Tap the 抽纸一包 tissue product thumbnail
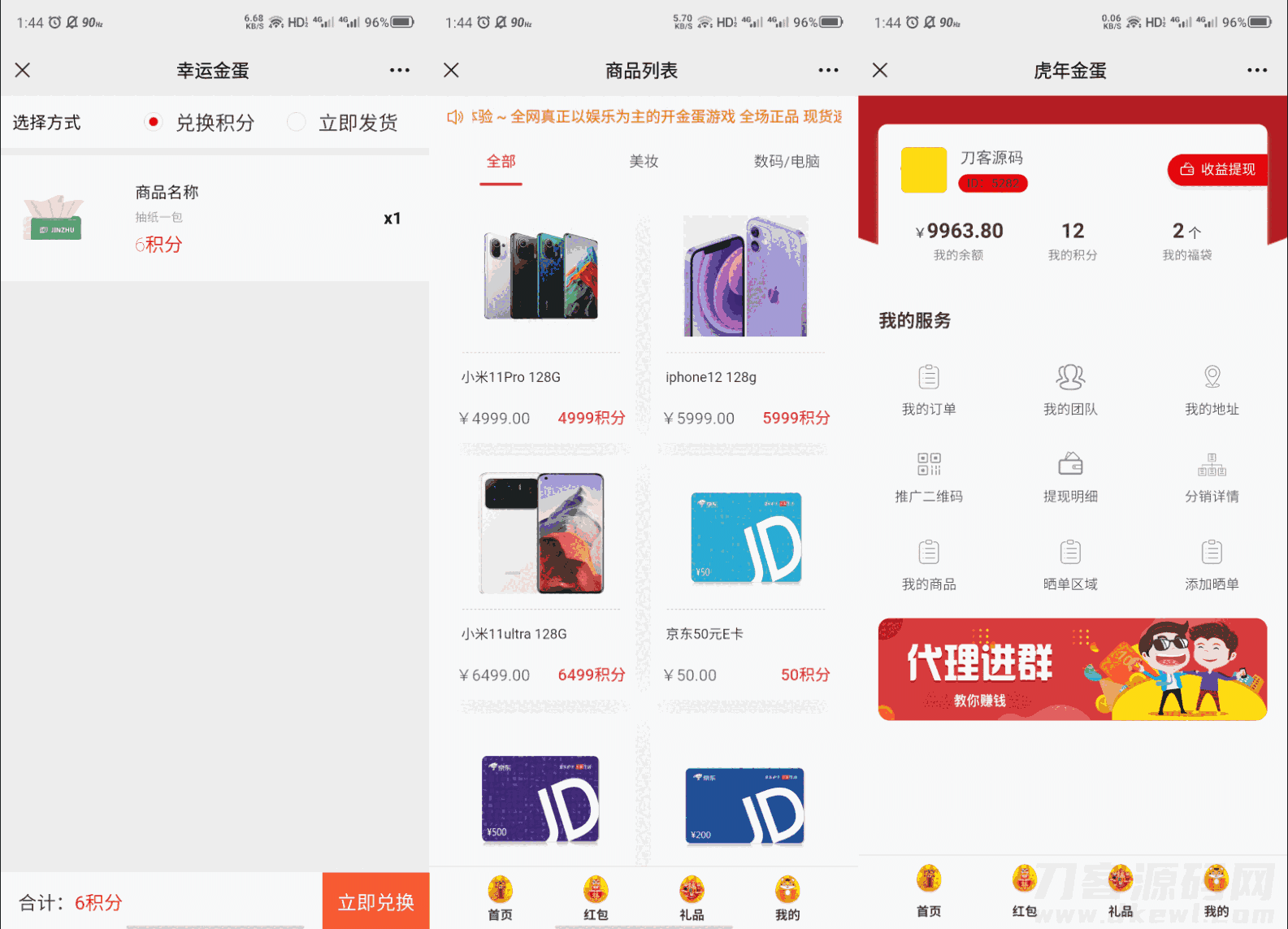 click(x=54, y=218)
